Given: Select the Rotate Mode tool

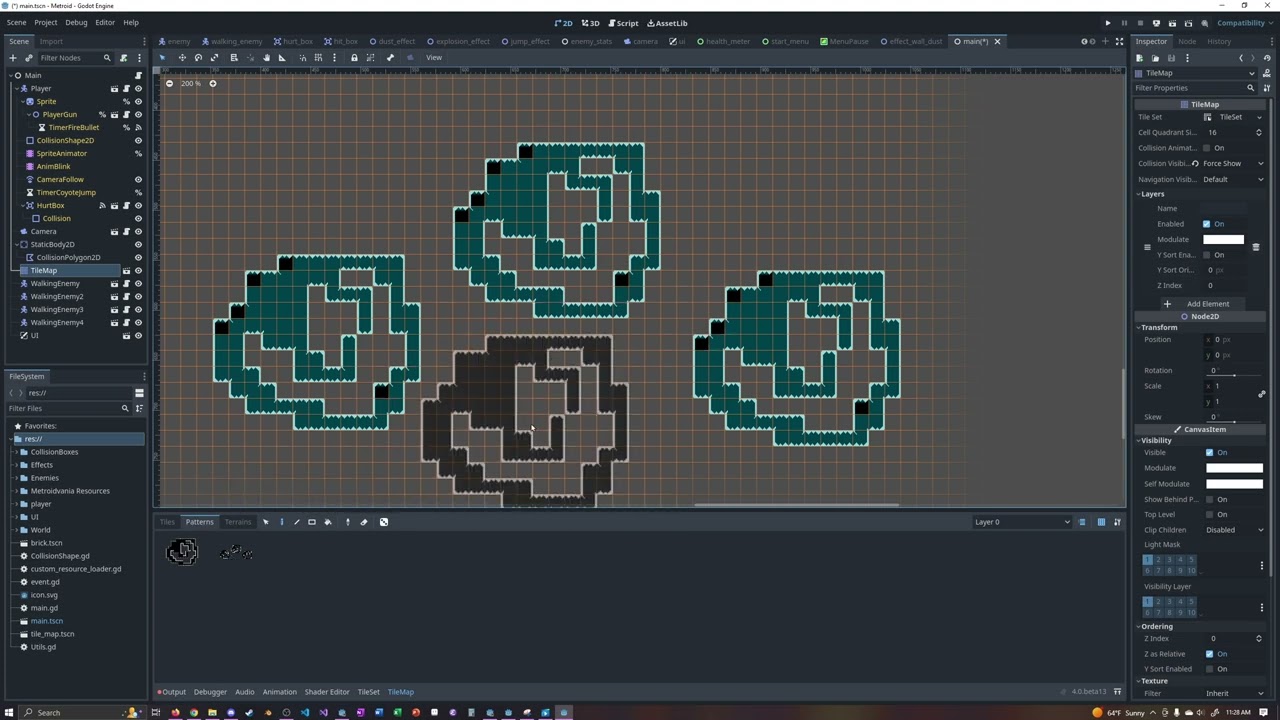Looking at the screenshot, I should pyautogui.click(x=198, y=57).
